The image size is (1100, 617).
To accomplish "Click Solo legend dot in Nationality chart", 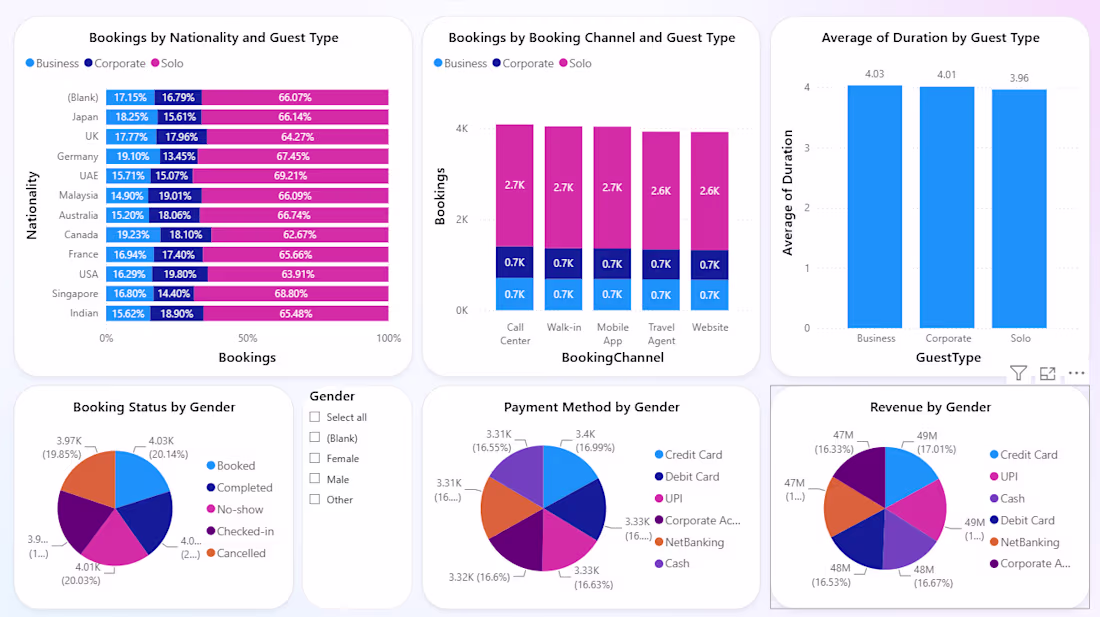I will click(155, 63).
